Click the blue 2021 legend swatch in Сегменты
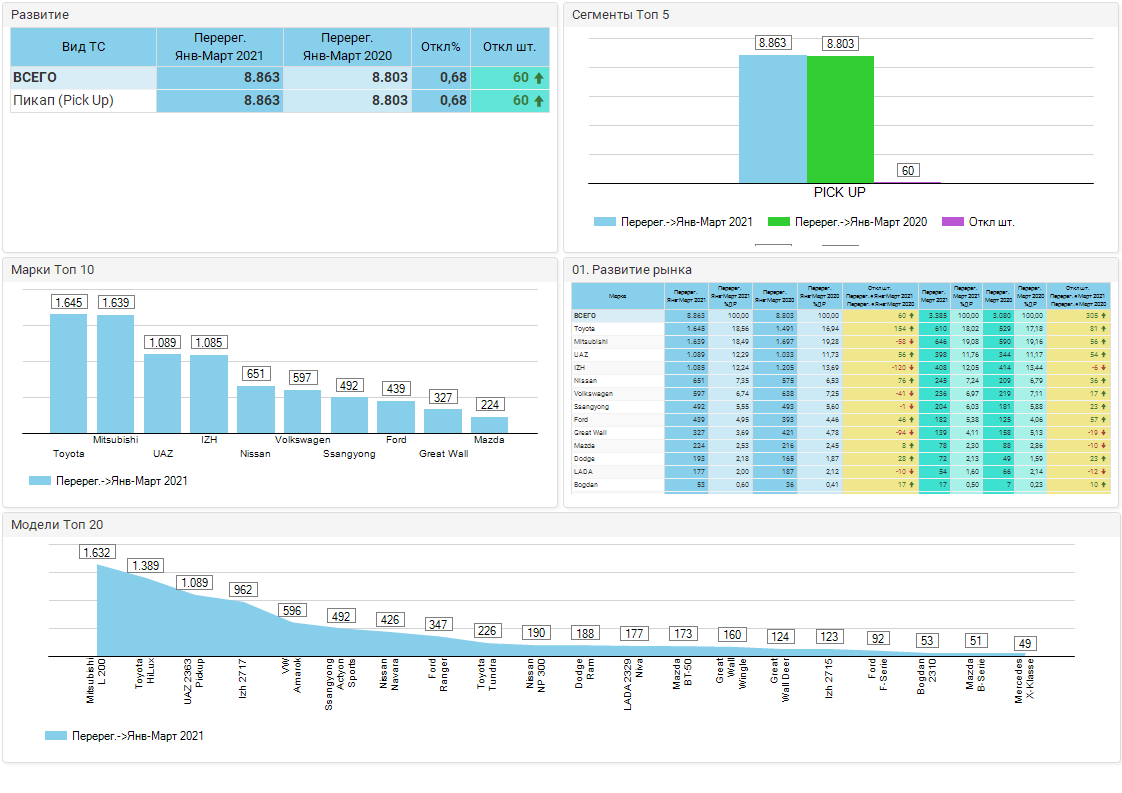1122x793 pixels. click(x=604, y=222)
